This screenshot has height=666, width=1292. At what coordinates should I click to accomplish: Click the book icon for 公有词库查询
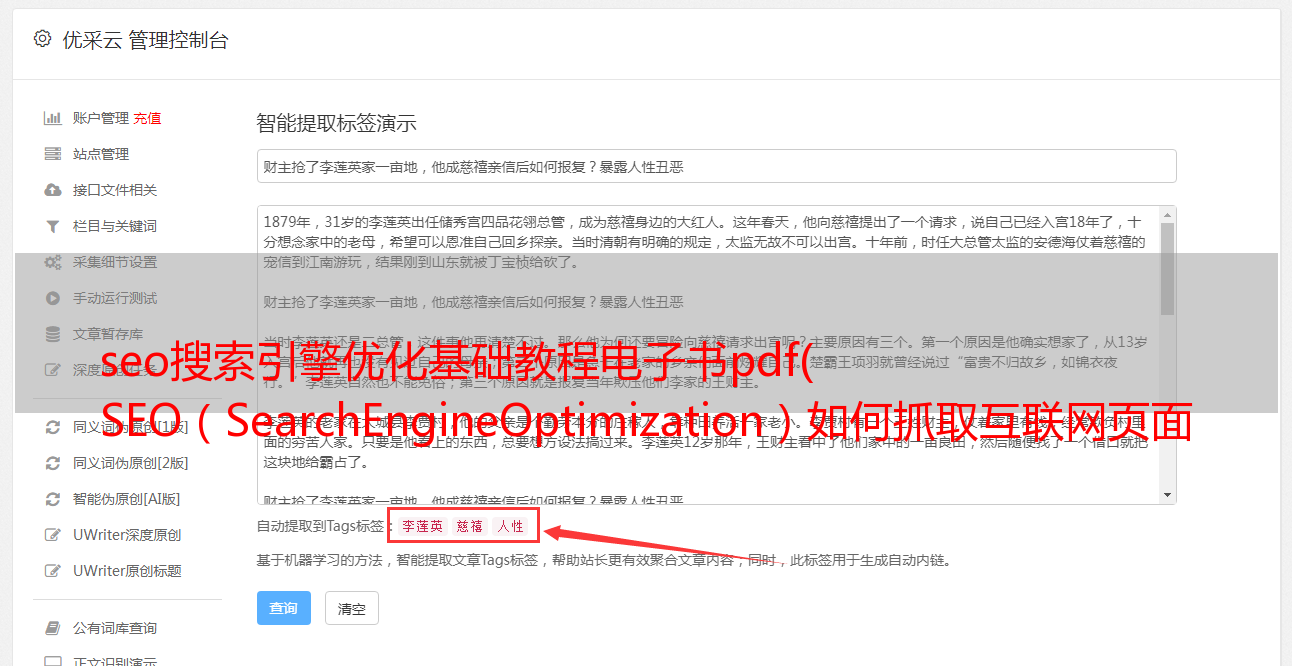[53, 628]
